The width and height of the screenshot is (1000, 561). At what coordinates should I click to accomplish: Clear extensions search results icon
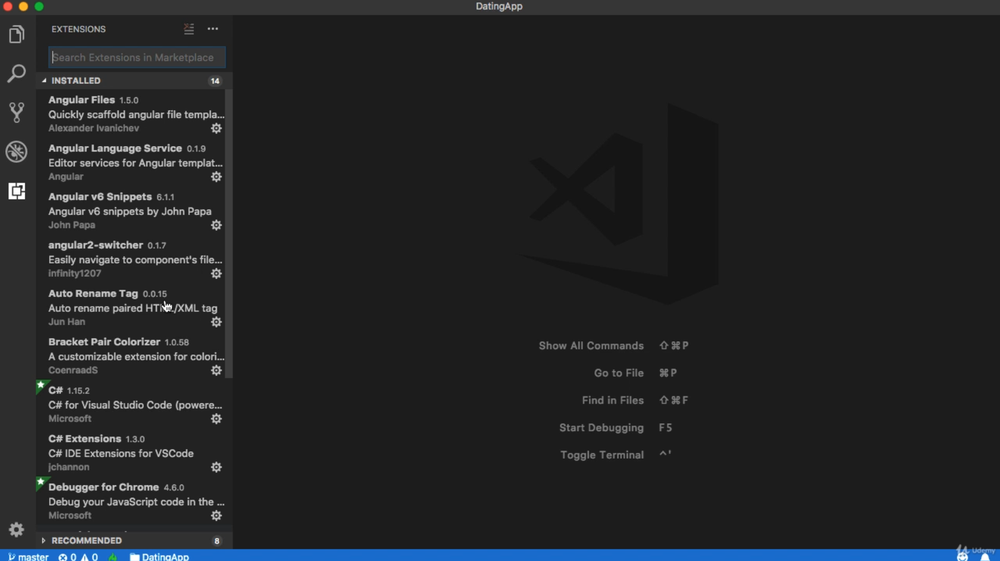(189, 29)
